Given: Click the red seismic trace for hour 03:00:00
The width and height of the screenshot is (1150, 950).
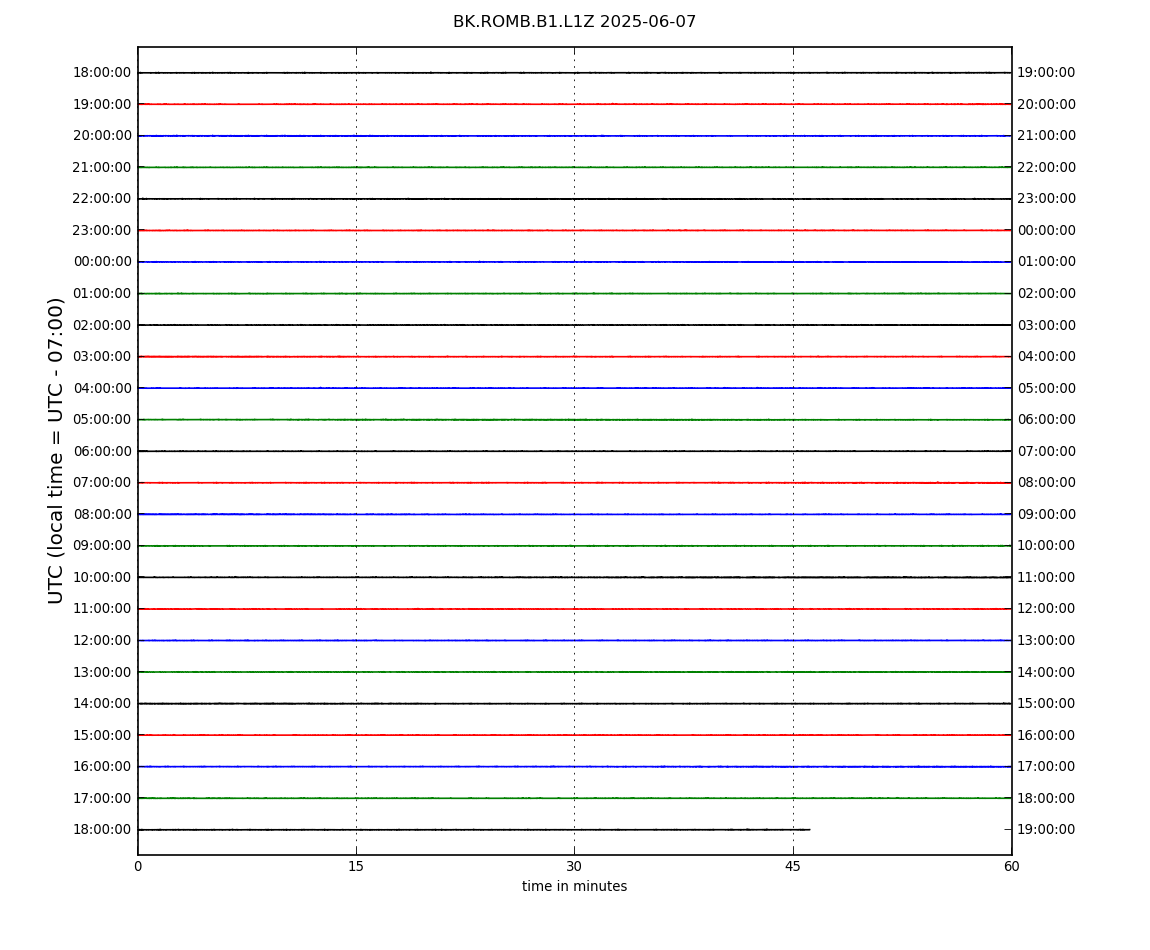Looking at the screenshot, I should (x=574, y=357).
